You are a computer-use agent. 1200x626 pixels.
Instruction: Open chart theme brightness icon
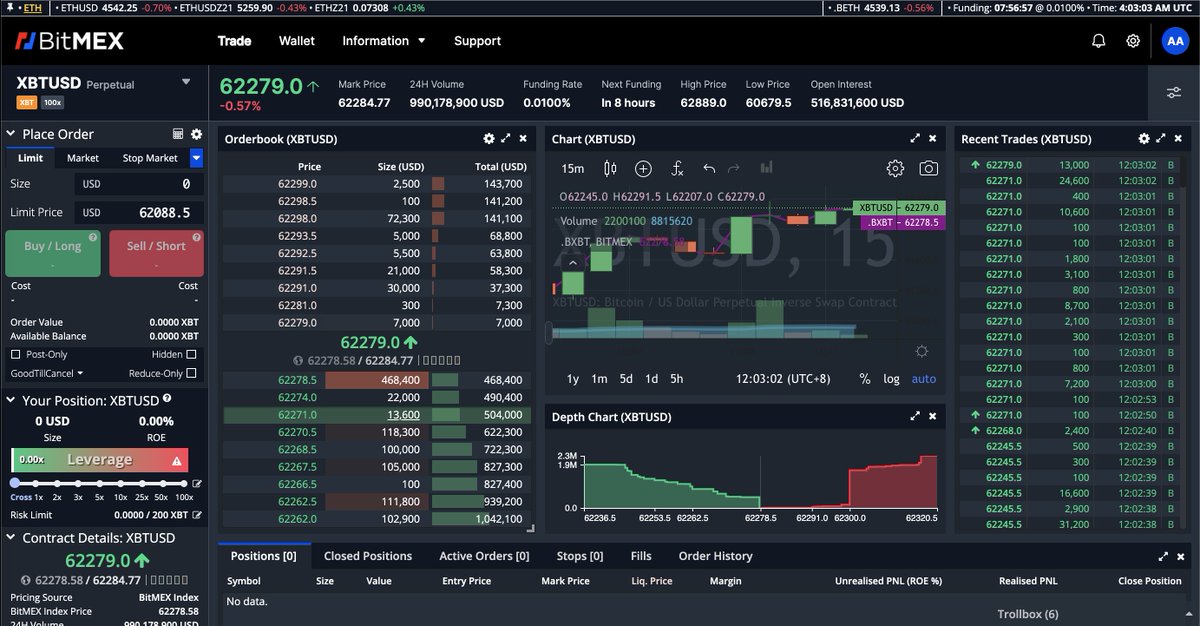coord(921,351)
